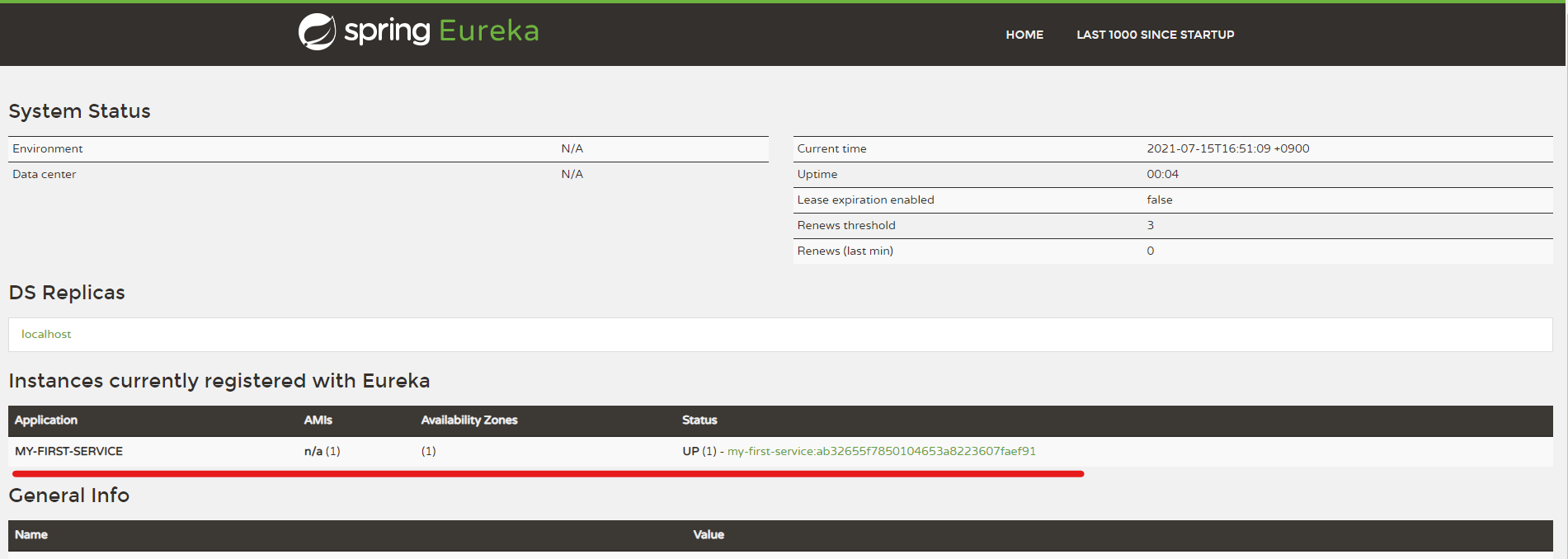This screenshot has height=559, width=1568.
Task: Click the Spring leaf logo icon
Action: 318,32
